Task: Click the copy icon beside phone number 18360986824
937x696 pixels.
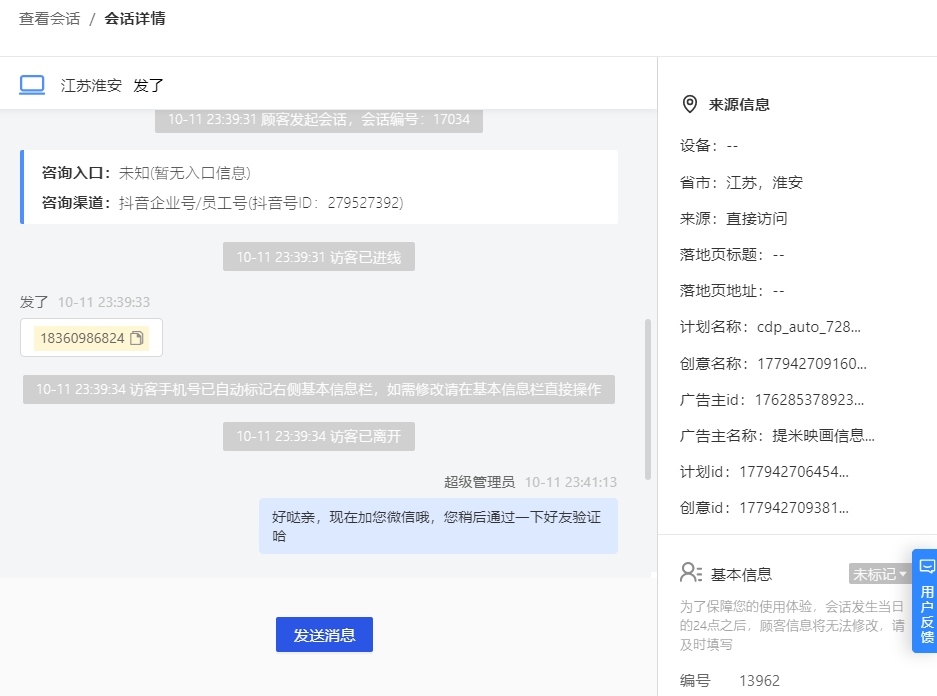Action: pyautogui.click(x=137, y=338)
